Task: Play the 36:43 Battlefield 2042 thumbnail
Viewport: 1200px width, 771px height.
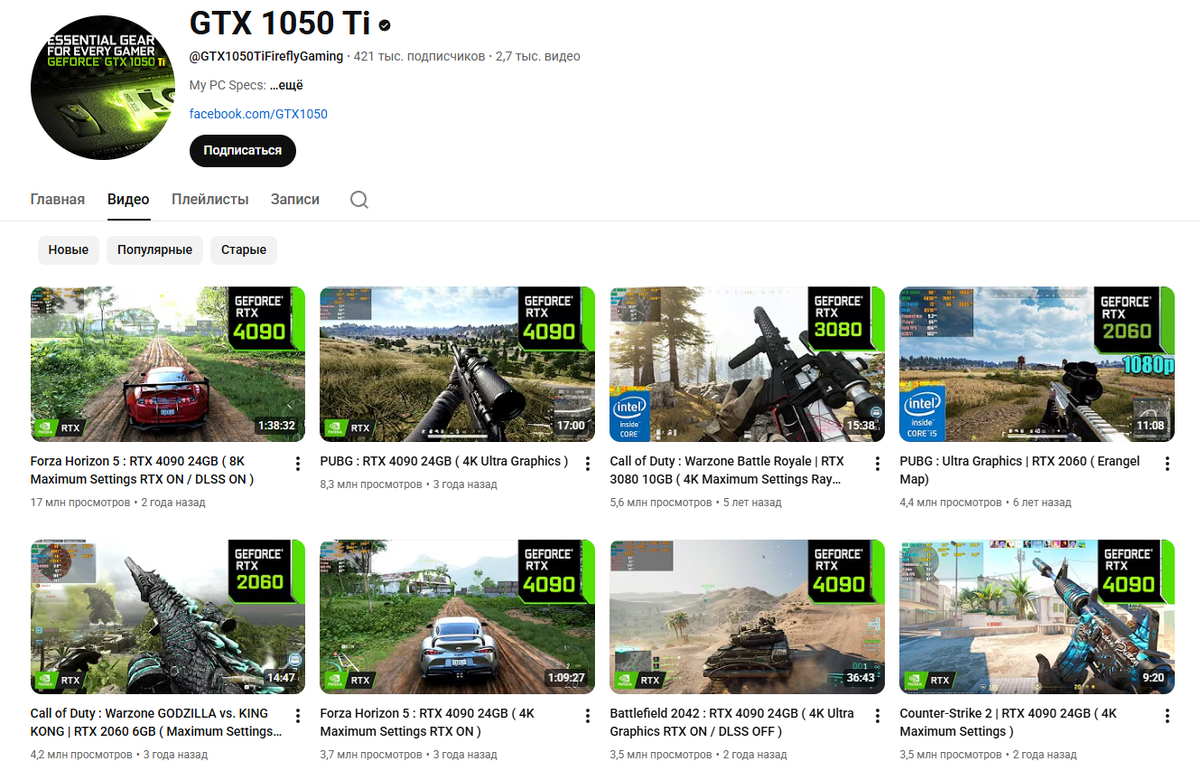Action: point(747,617)
